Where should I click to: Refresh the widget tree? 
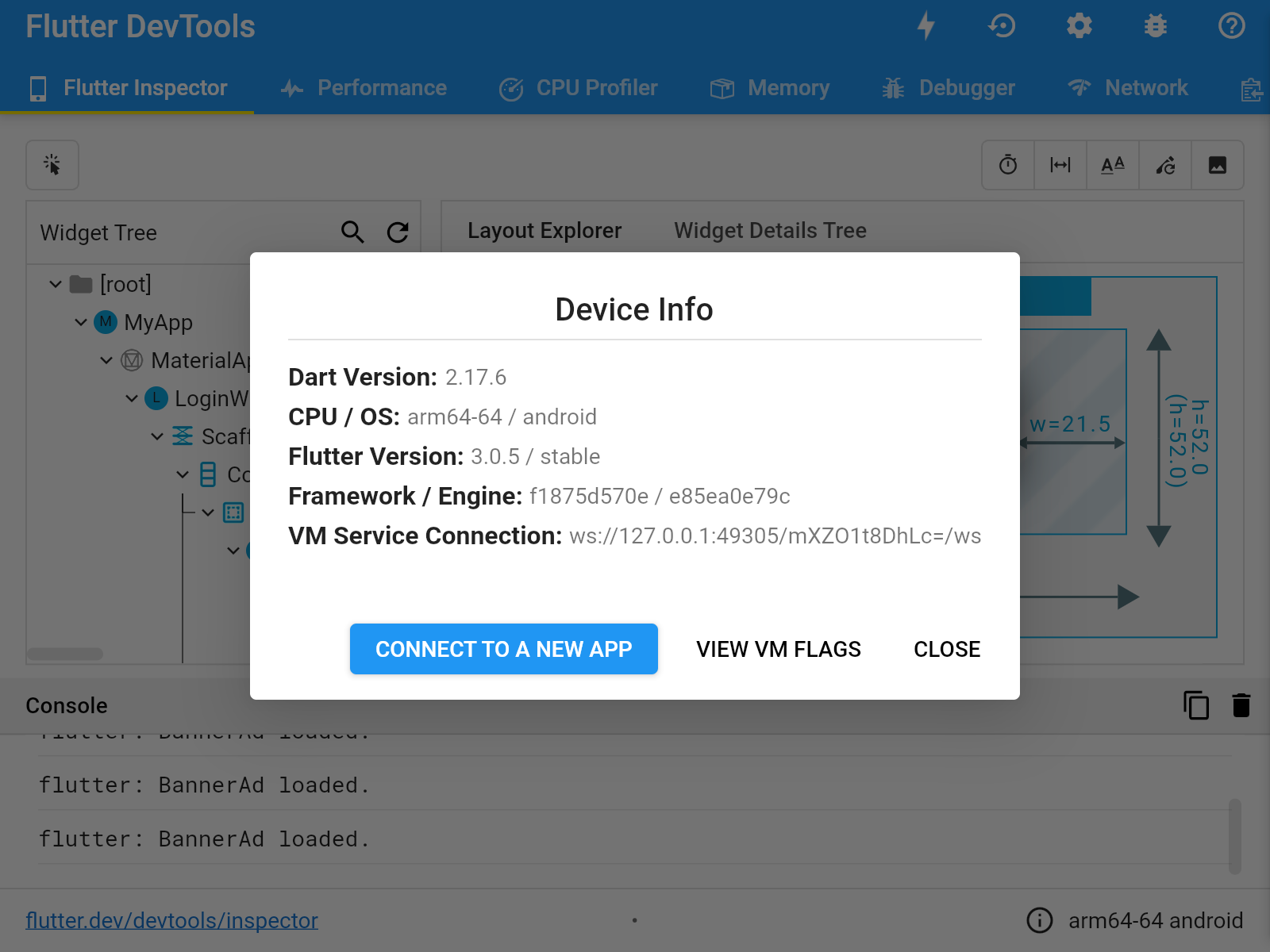click(x=398, y=232)
